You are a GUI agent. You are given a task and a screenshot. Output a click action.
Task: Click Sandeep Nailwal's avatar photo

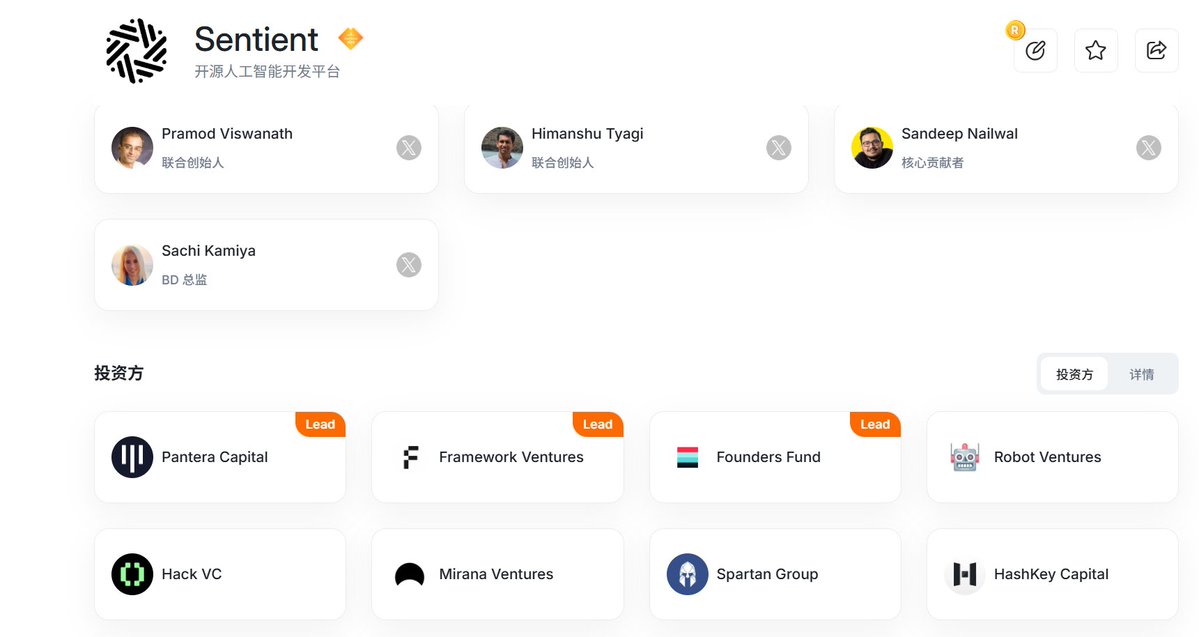pyautogui.click(x=872, y=148)
